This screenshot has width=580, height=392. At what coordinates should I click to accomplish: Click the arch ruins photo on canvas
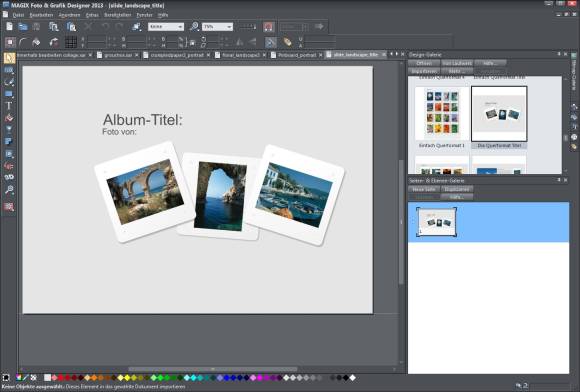click(145, 192)
